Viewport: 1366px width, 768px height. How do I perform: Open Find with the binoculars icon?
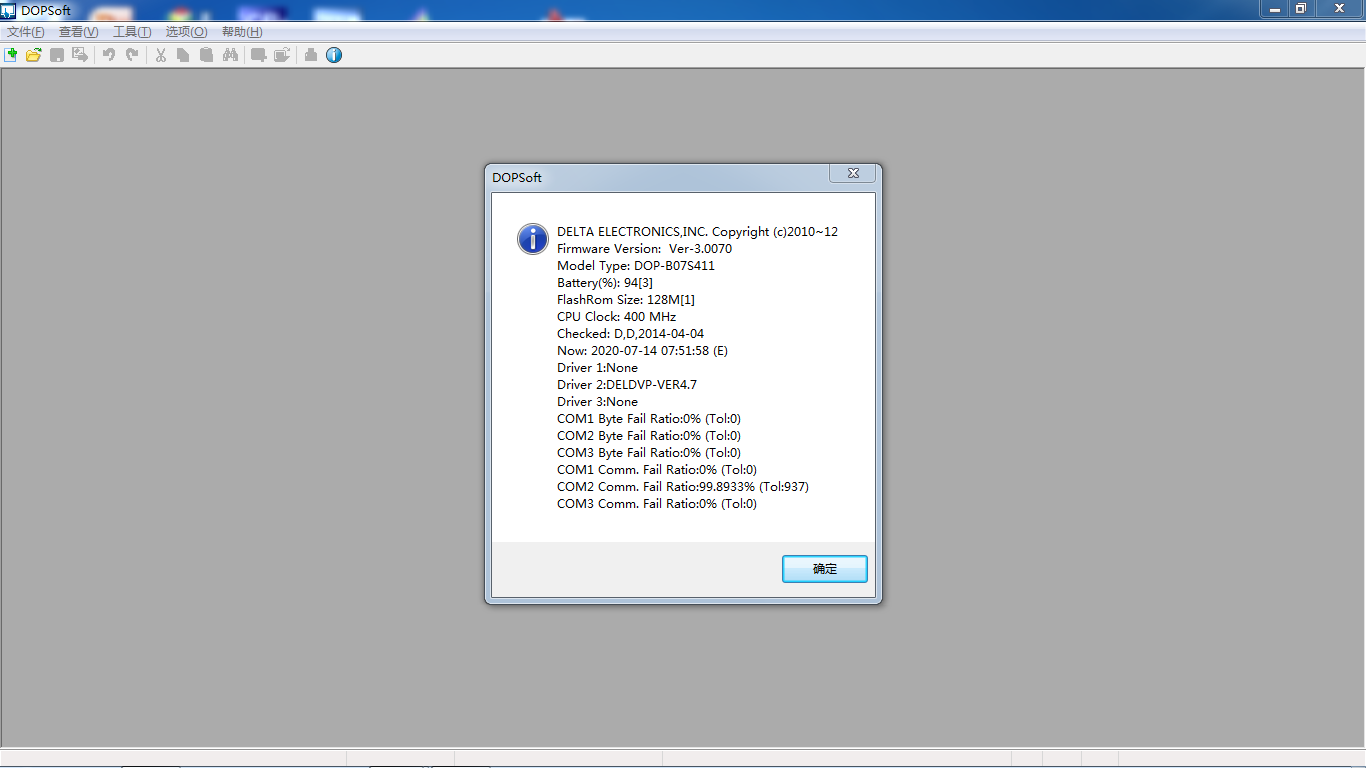[230, 55]
